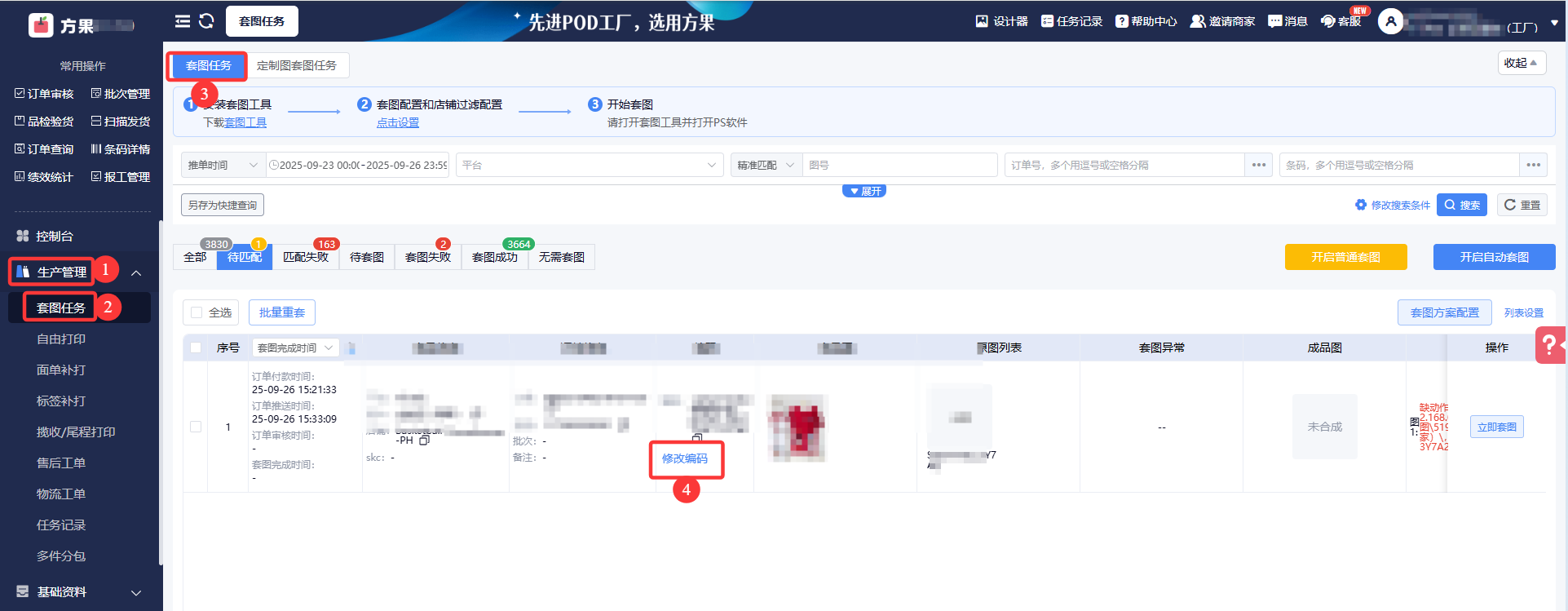1568x611 pixels.
Task: Open the 套图工具 download link
Action: pos(245,122)
